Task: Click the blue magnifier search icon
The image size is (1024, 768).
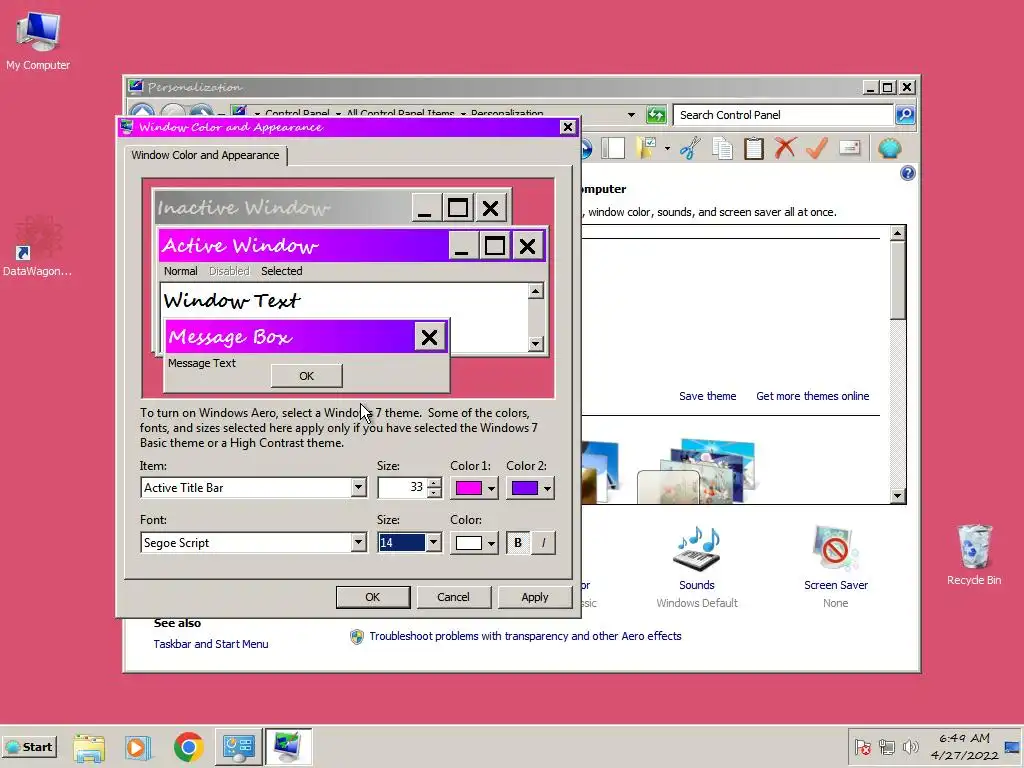Action: point(904,115)
